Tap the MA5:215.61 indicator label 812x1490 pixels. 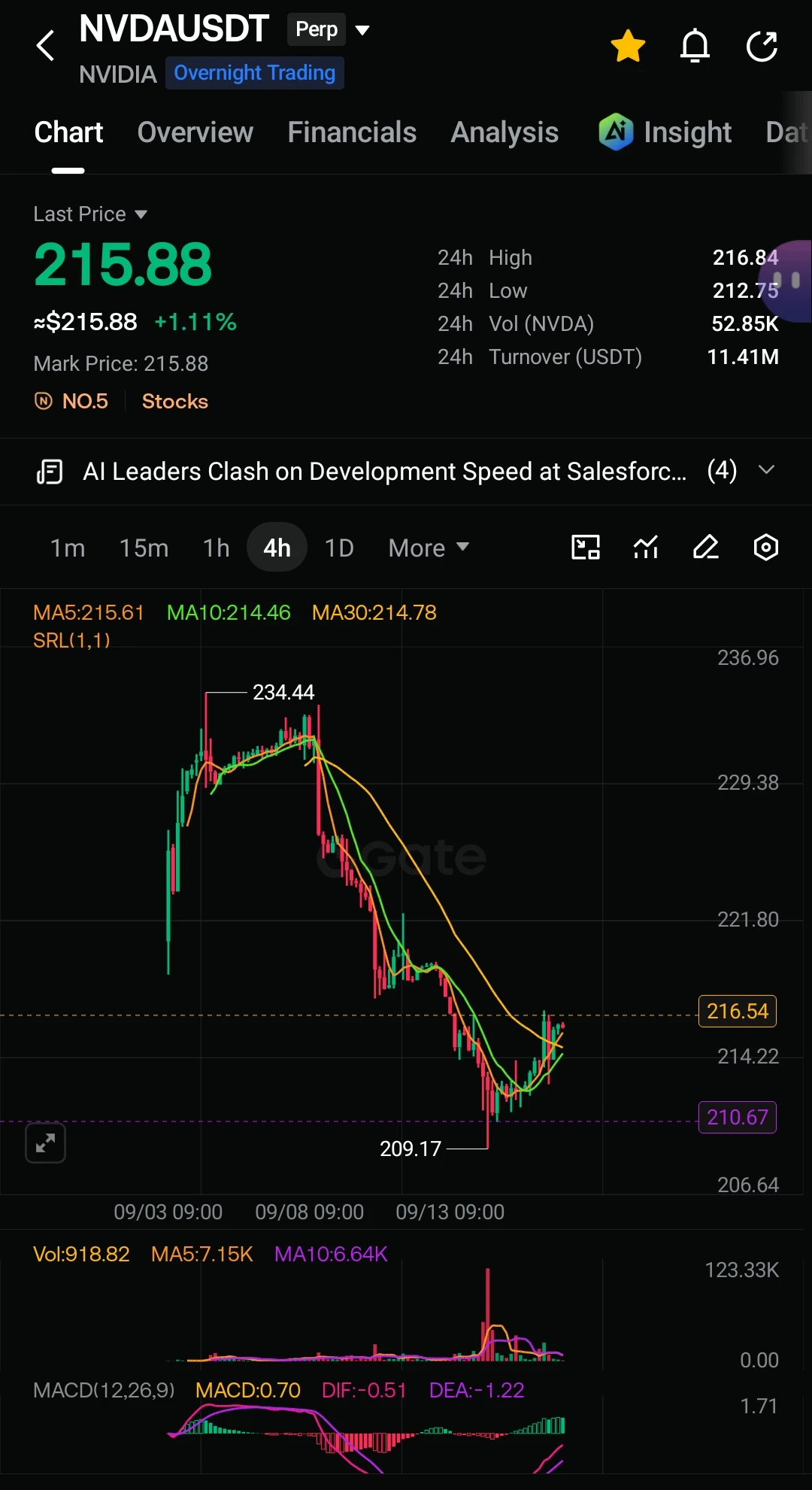(89, 612)
